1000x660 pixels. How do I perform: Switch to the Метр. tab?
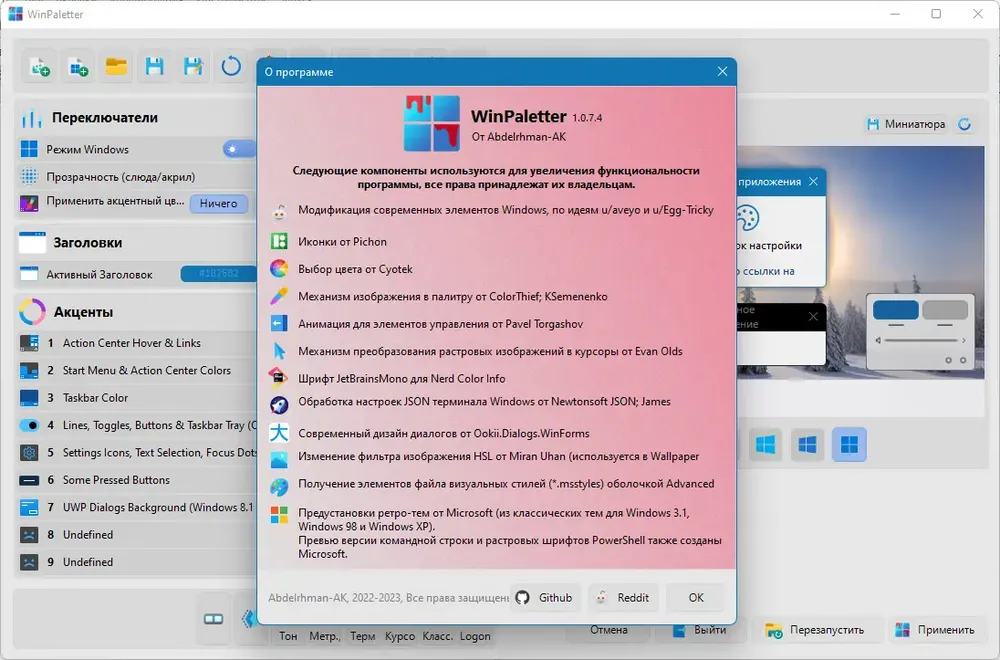coord(325,636)
